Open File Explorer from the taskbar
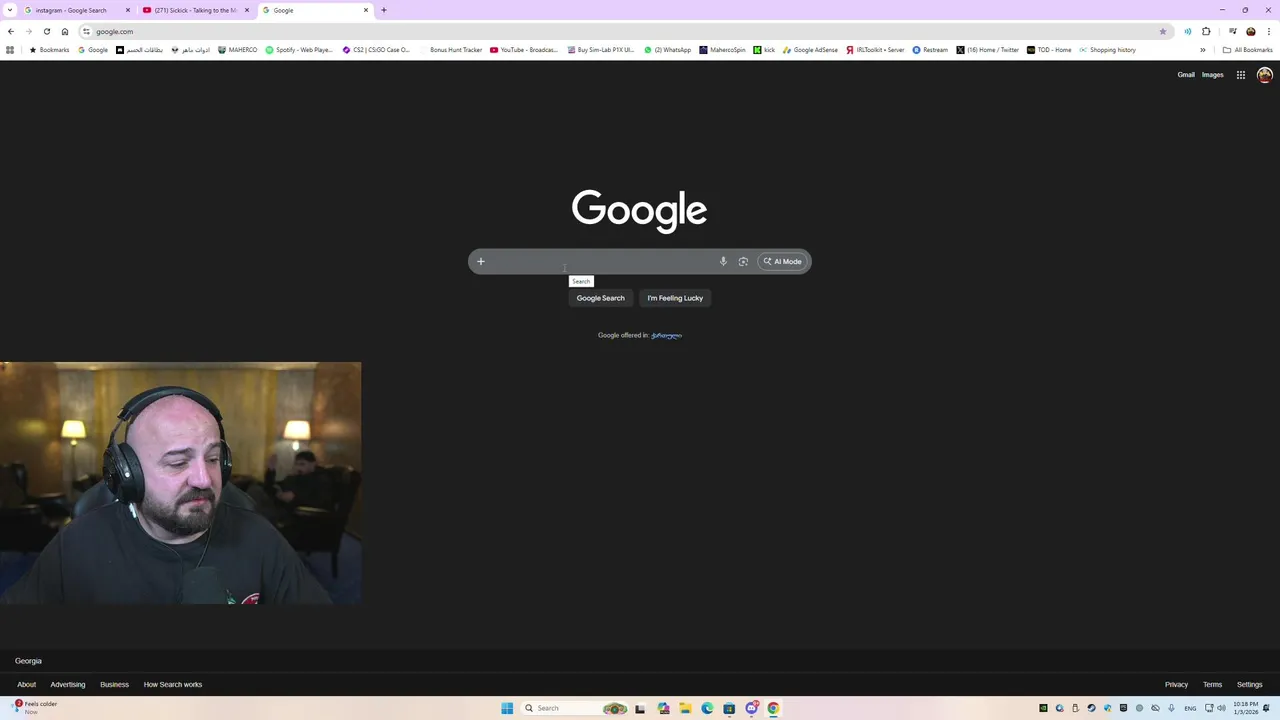The image size is (1280, 720). pos(685,709)
